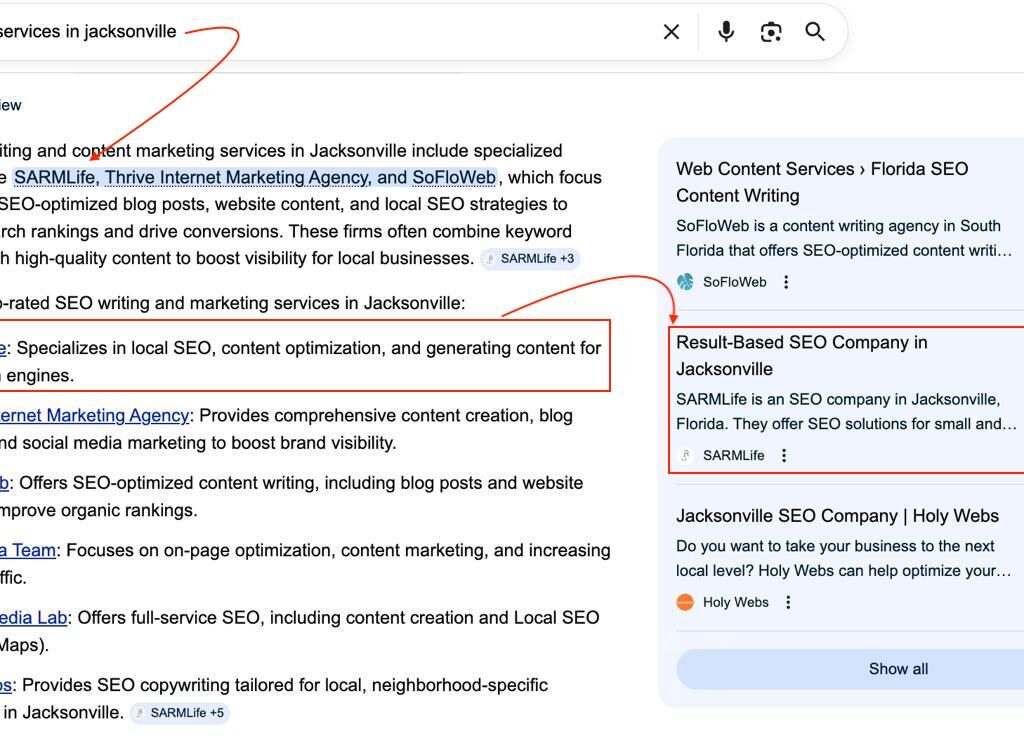This screenshot has height=739, width=1024.
Task: Expand the SARMLife +5 citations chip
Action: (x=180, y=713)
